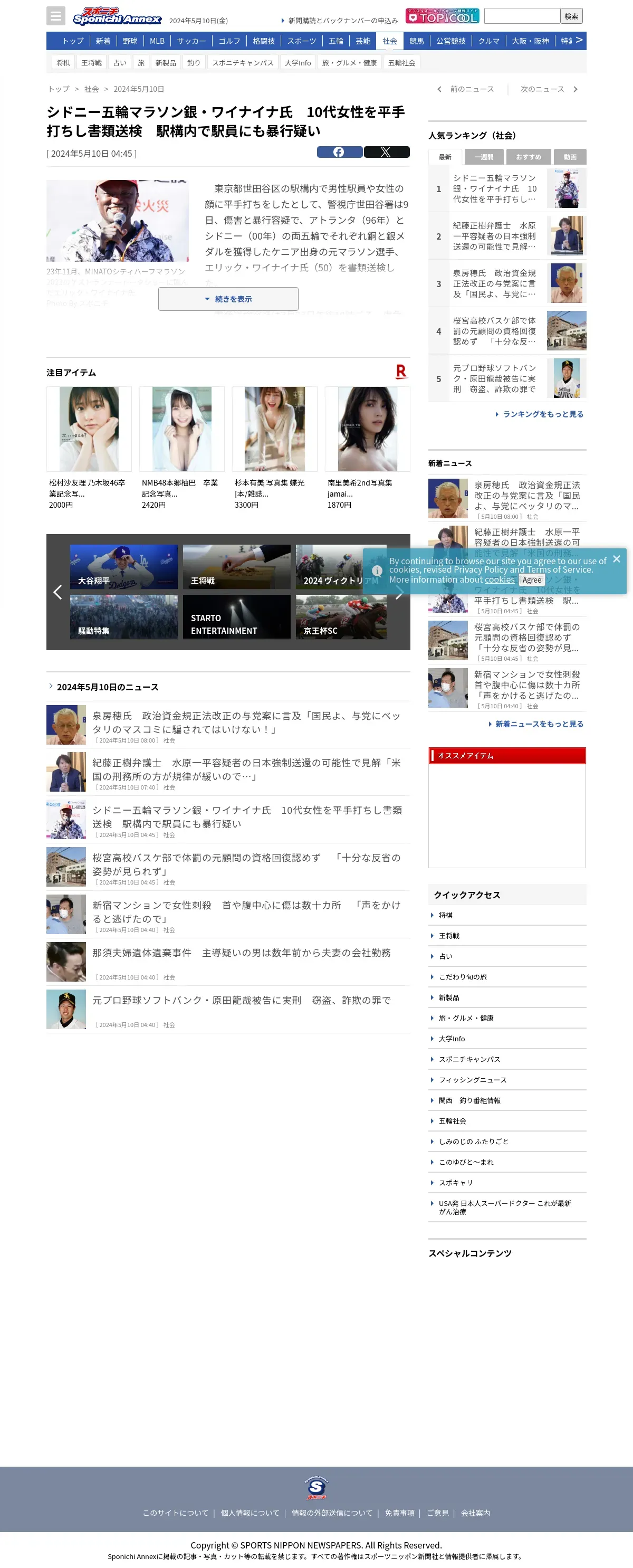
Task: Select the 社会 navigation tab
Action: coord(389,41)
